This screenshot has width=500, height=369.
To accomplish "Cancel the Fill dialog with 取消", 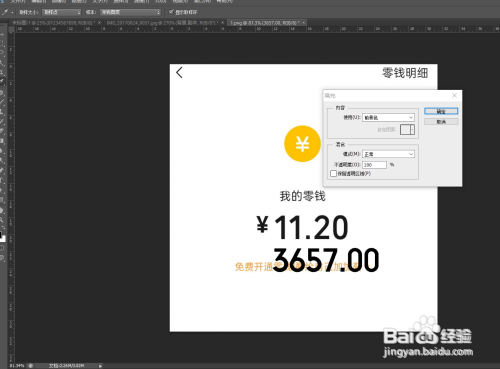I will pyautogui.click(x=441, y=122).
